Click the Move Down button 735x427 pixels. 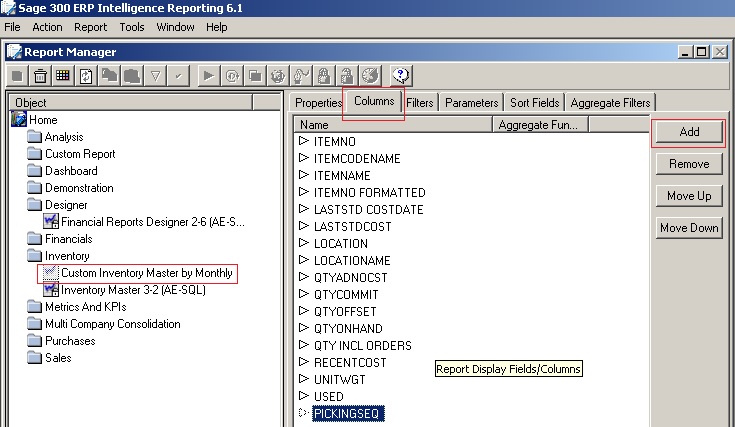(689, 228)
